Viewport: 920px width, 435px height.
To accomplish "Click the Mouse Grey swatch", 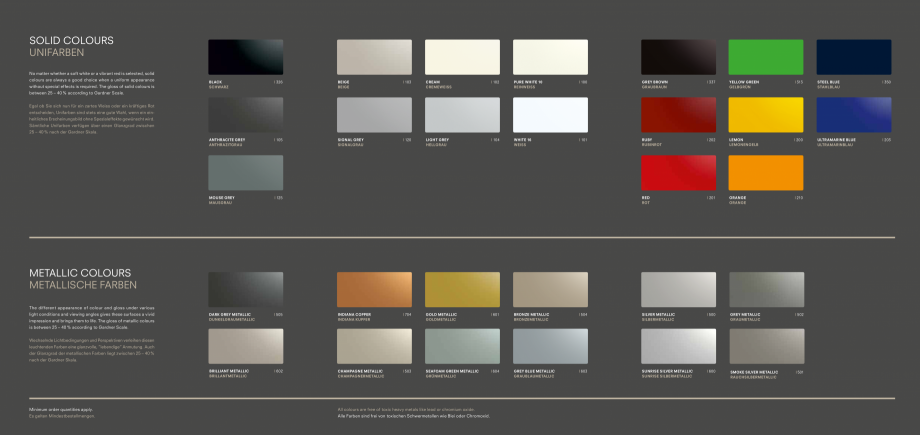I will point(245,172).
